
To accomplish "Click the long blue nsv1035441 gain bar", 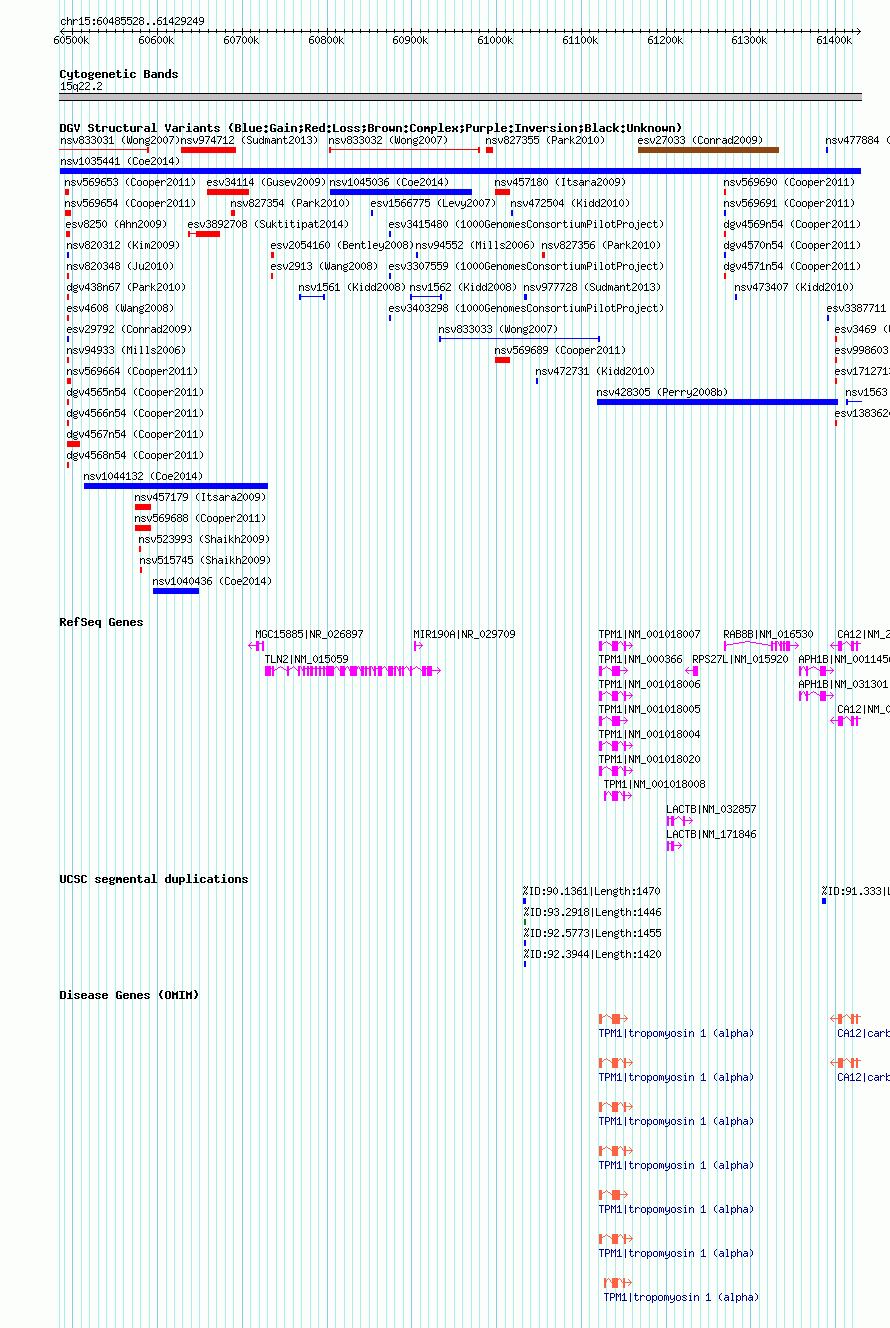I will pos(460,171).
